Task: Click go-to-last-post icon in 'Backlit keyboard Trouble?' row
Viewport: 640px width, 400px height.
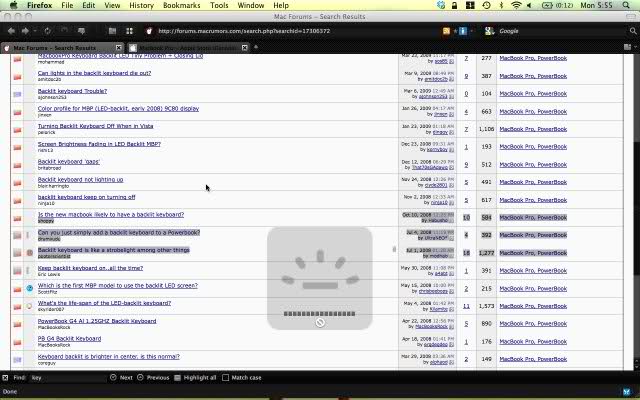Action: tap(451, 97)
